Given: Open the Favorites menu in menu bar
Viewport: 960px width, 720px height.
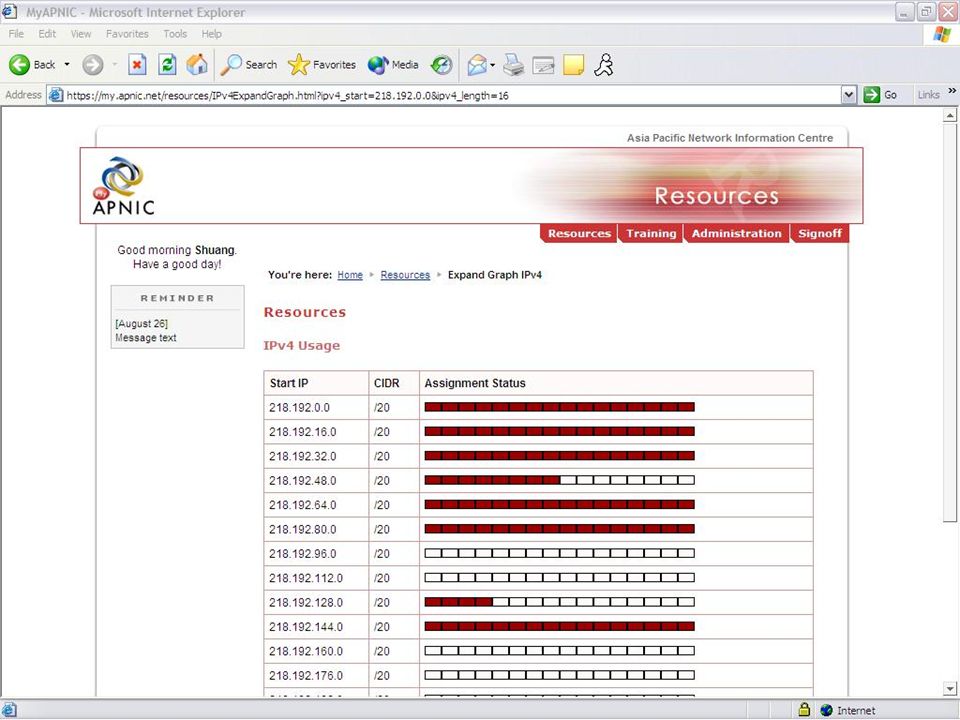Looking at the screenshot, I should click(127, 34).
